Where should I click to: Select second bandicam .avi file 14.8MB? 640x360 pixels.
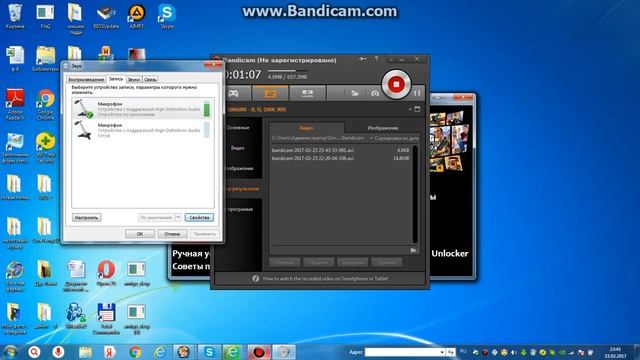tap(341, 158)
